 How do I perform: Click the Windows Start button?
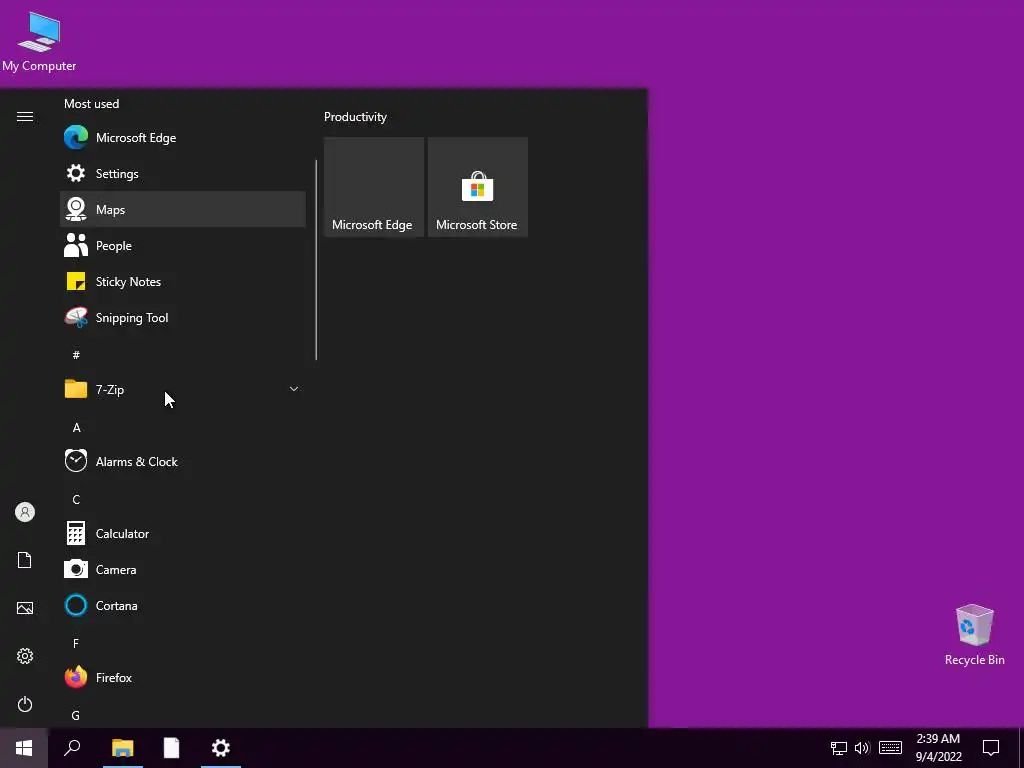(x=24, y=748)
